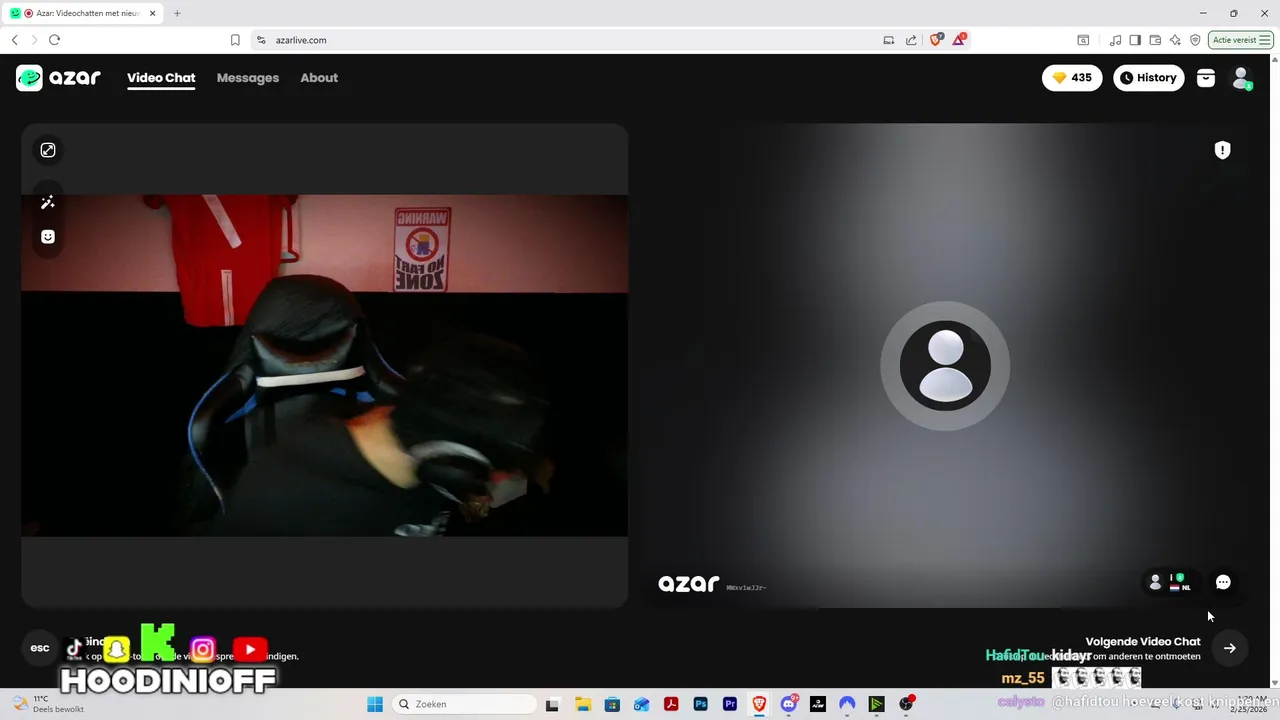Open Brave Shields lion icon
1280x720 pixels.
(936, 40)
